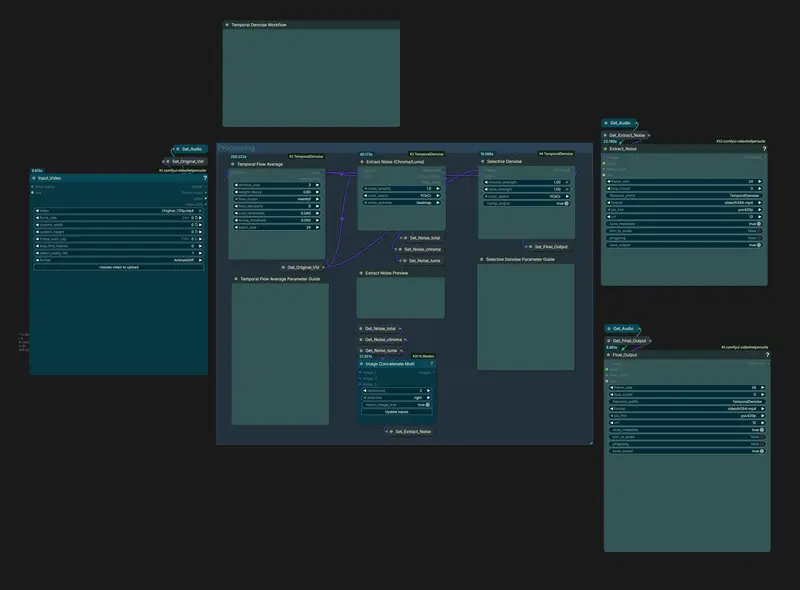Collapse the Get_Original_Vid node dot
800x590 pixels.
[x=284, y=265]
